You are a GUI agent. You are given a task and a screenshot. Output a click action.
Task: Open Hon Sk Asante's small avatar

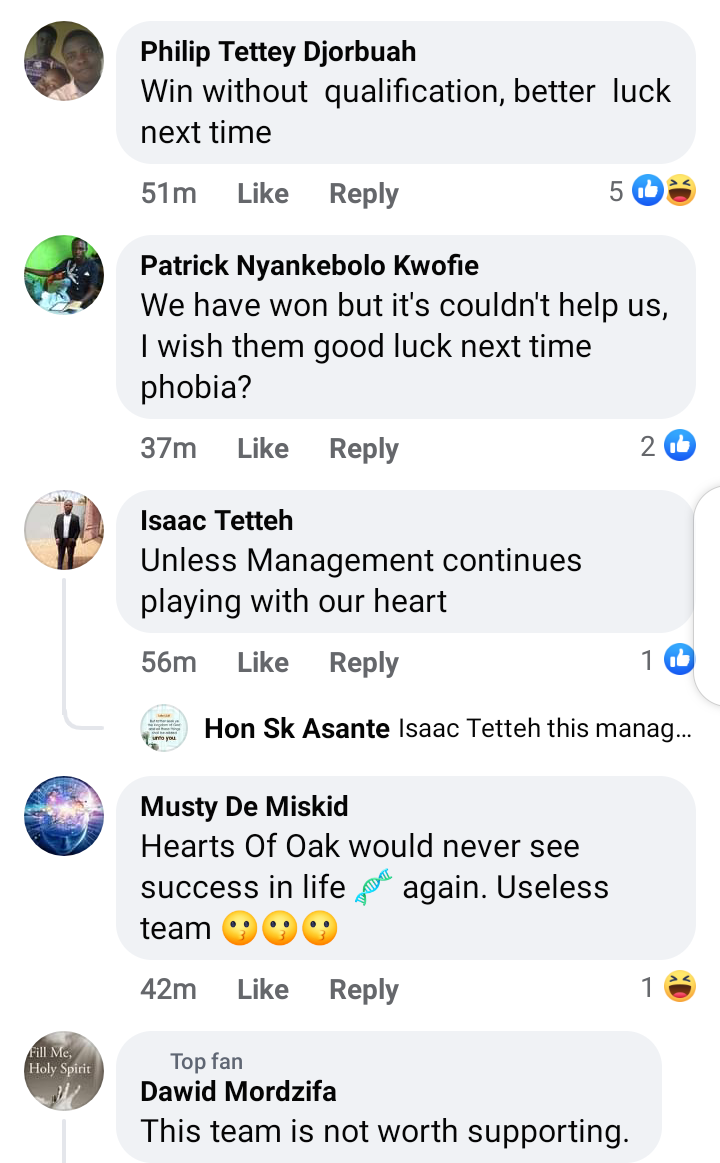pos(164,728)
